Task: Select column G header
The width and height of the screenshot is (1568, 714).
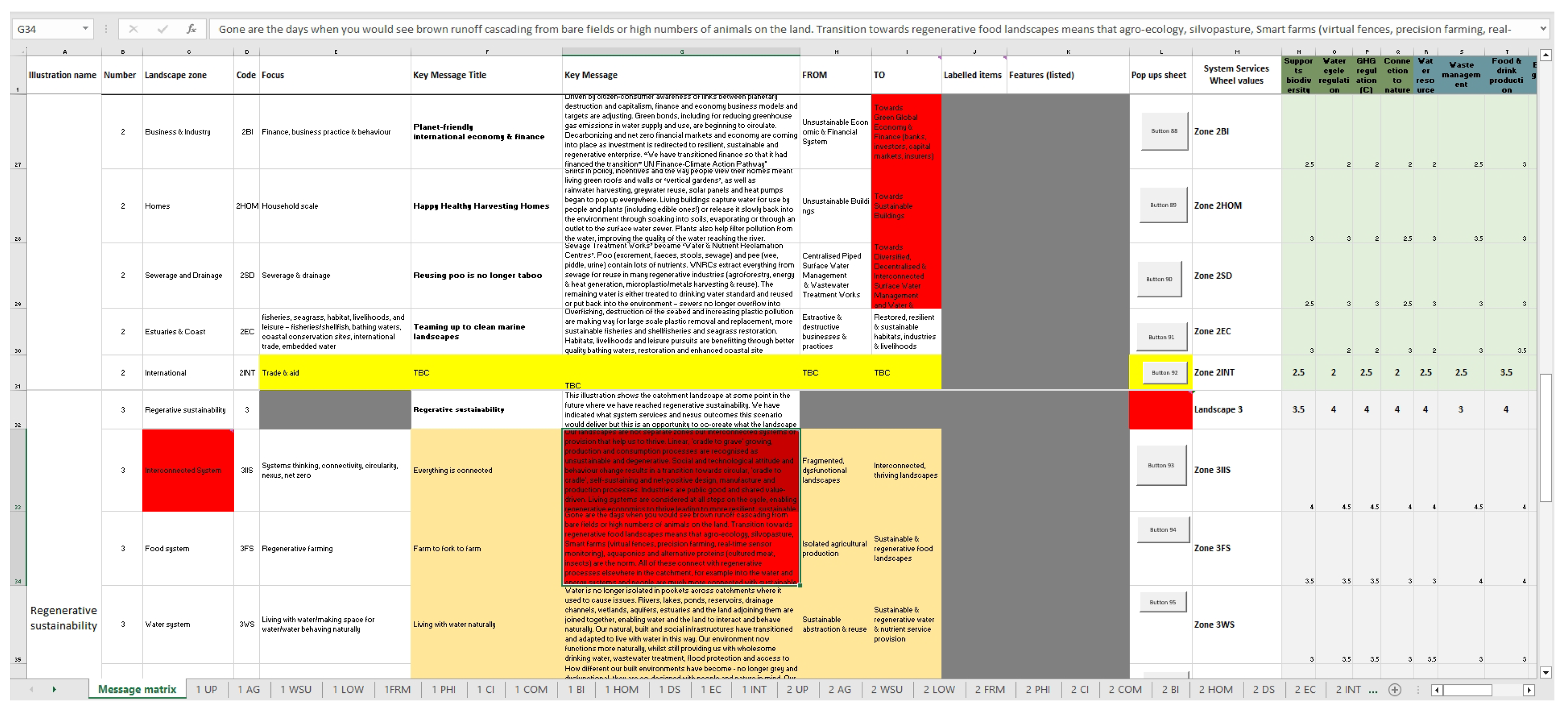Action: [x=681, y=52]
